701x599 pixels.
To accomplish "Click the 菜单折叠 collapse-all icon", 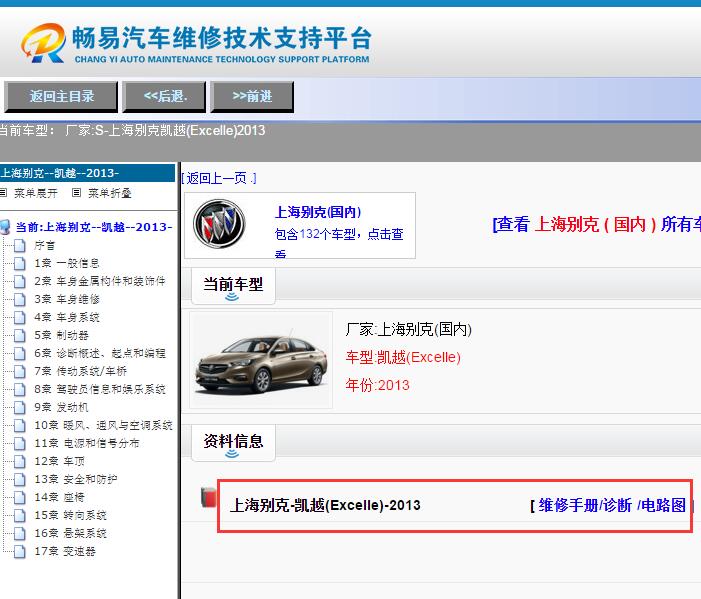I will (76, 193).
